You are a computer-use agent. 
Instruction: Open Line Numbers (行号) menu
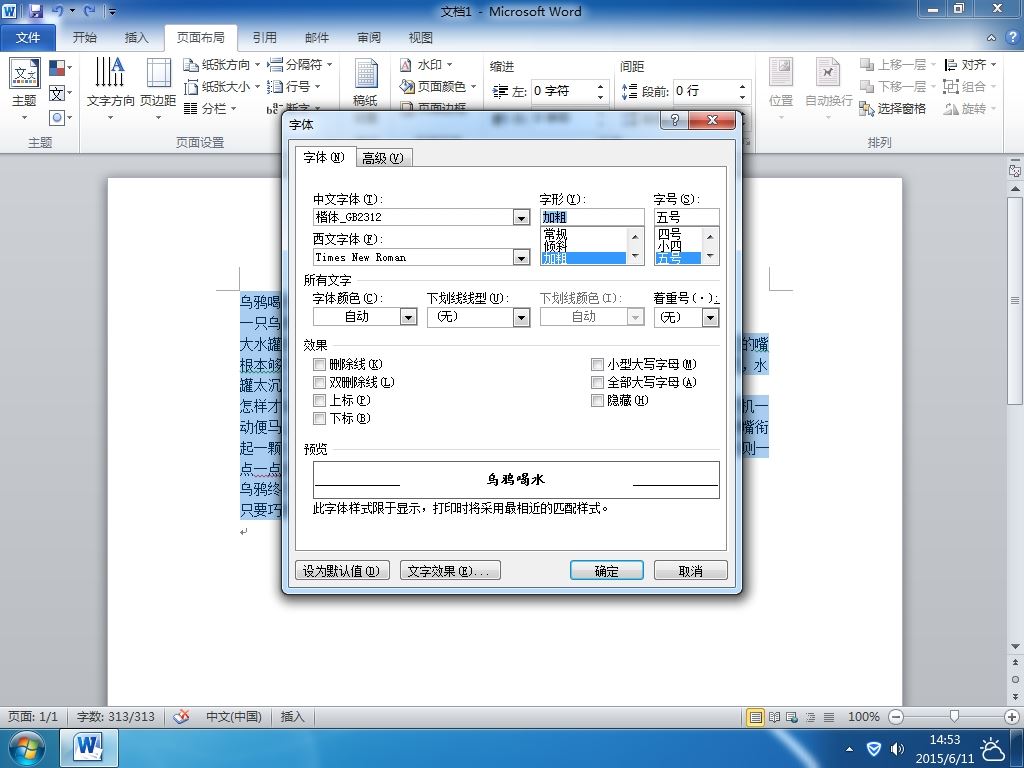point(294,86)
